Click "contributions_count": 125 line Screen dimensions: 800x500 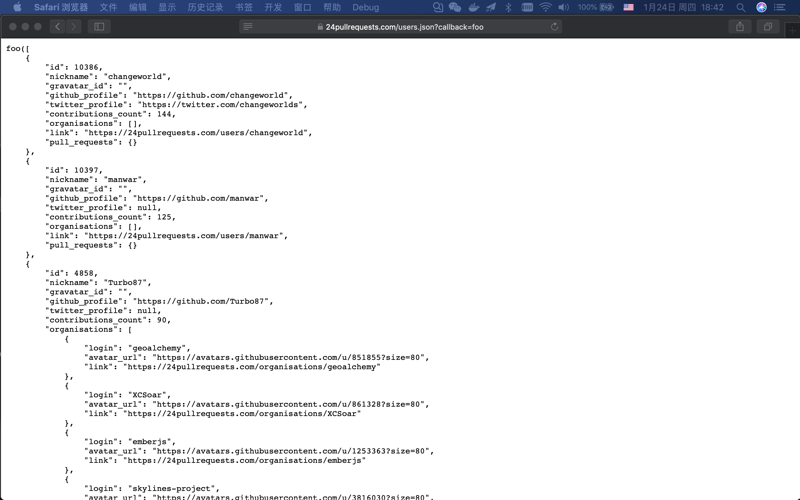[110, 217]
